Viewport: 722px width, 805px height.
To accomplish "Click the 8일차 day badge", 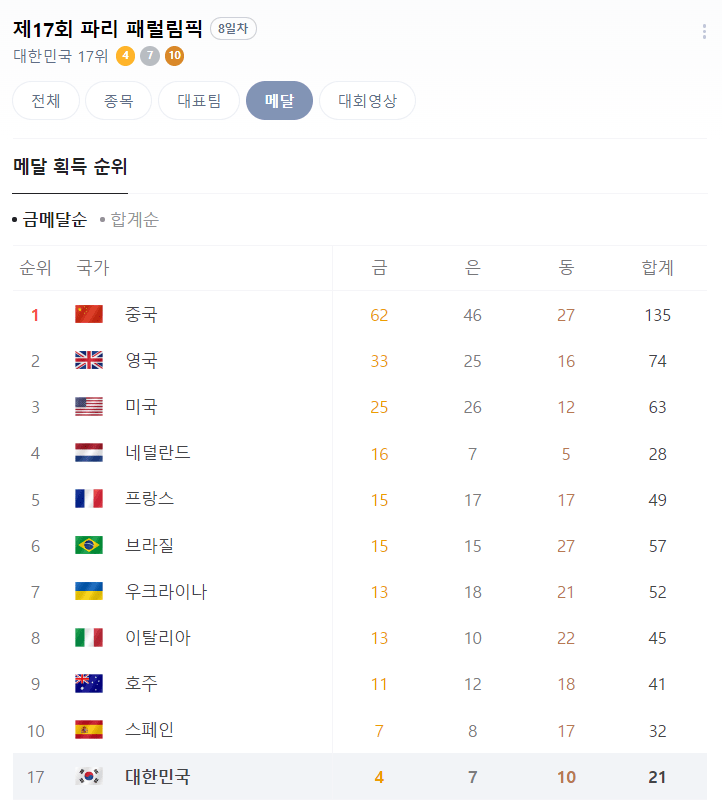I will coord(233,29).
